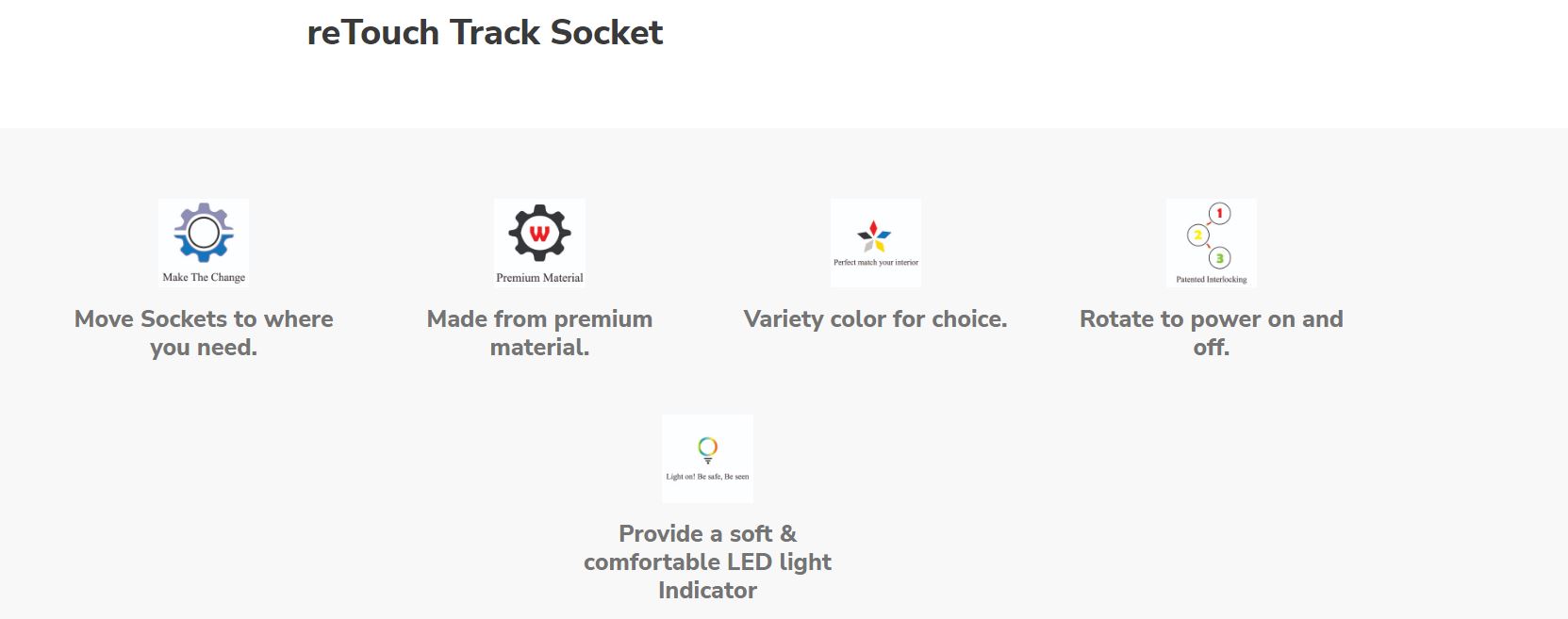Select 'Move Sockets to where you need' text
Screen dimensions: 1568x619
(204, 333)
